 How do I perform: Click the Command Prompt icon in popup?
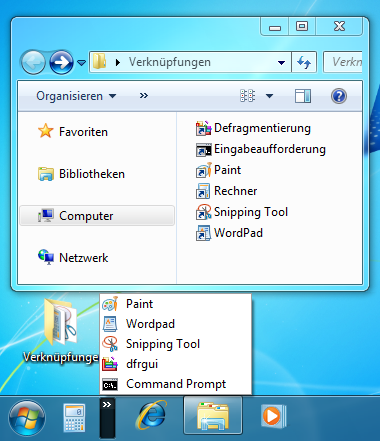coord(110,385)
